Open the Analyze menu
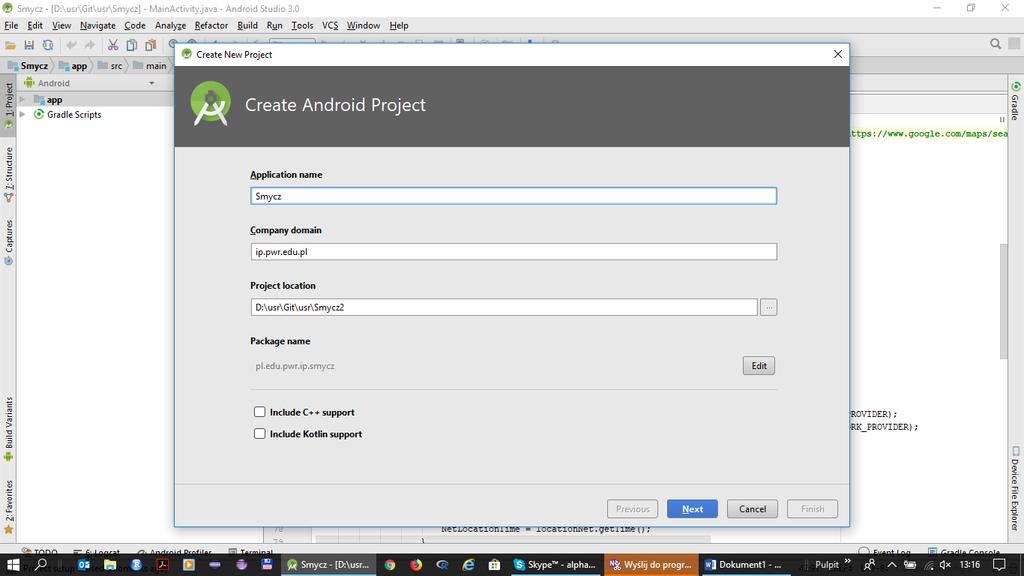The height and width of the screenshot is (576, 1024). click(x=170, y=25)
